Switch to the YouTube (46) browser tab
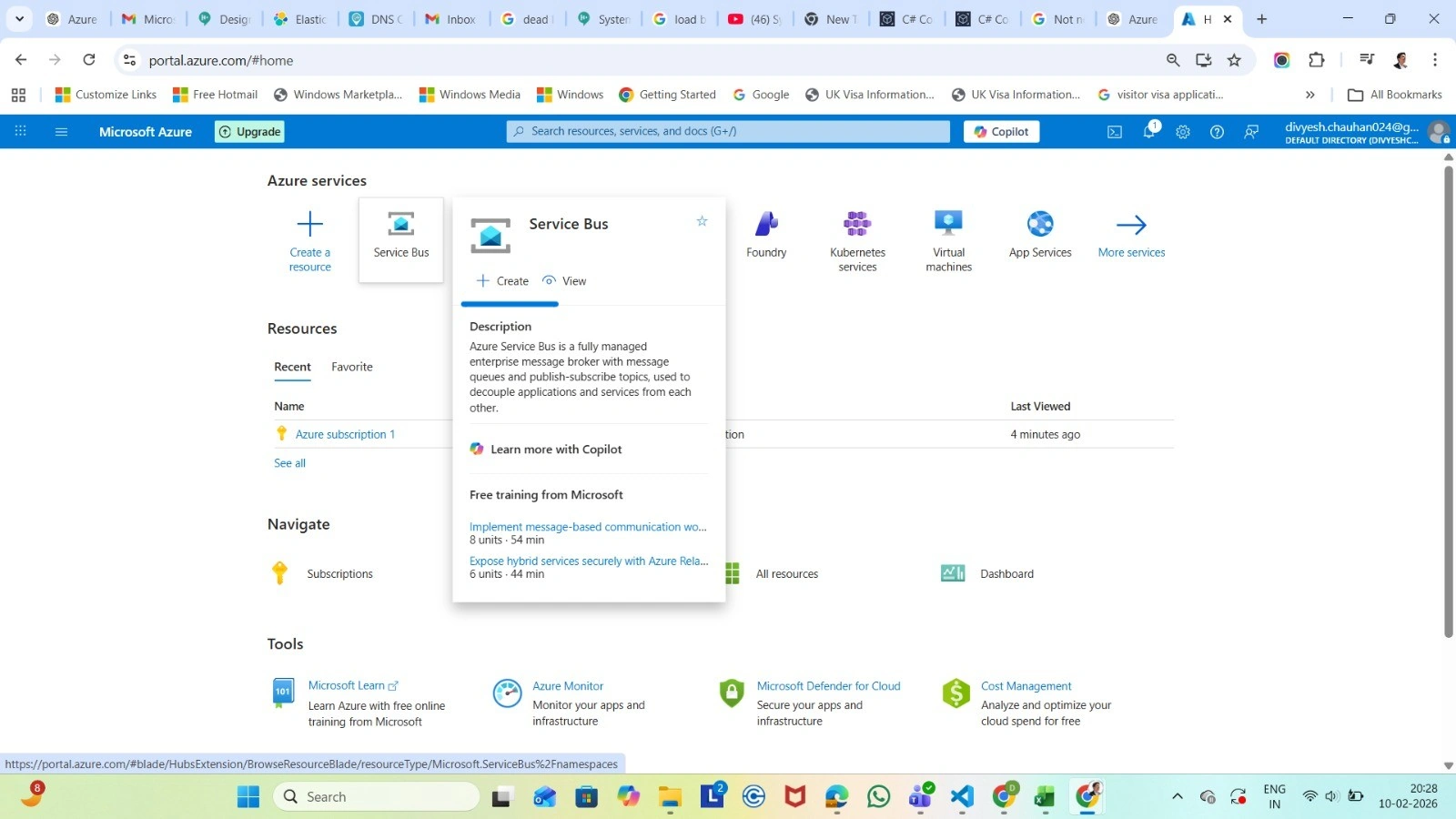The height and width of the screenshot is (819, 1456). pyautogui.click(x=755, y=19)
